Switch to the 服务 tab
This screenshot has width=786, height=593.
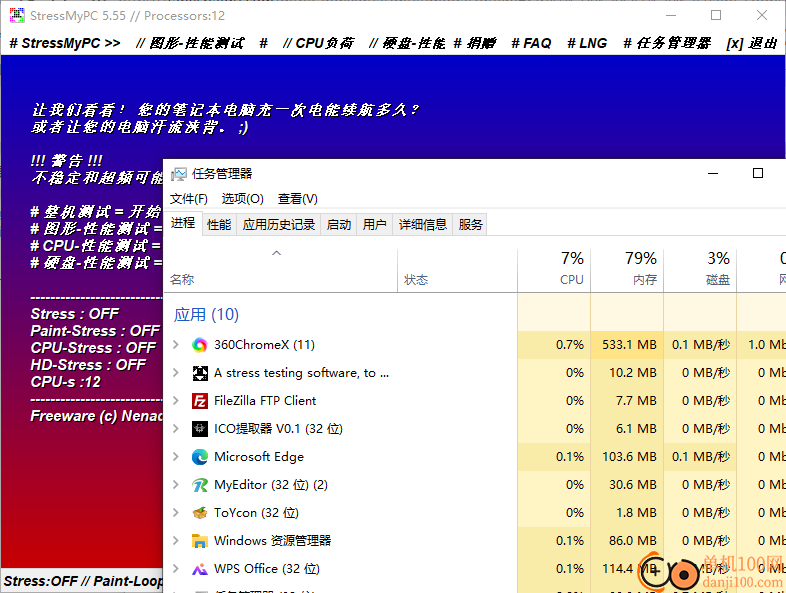pos(470,225)
